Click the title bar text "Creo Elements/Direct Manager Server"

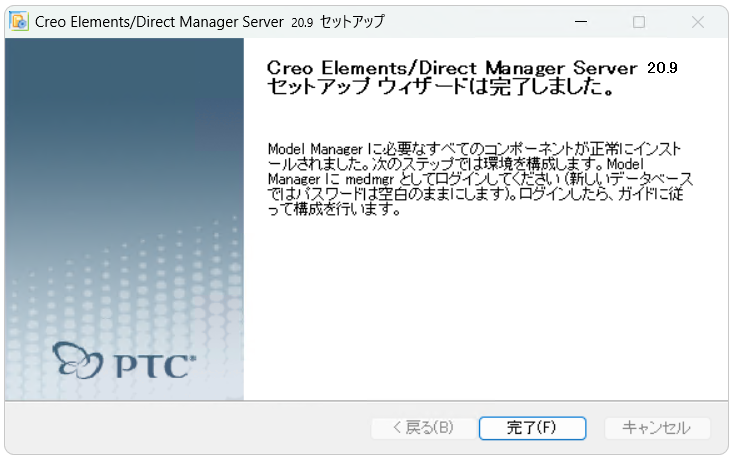pyautogui.click(x=159, y=22)
